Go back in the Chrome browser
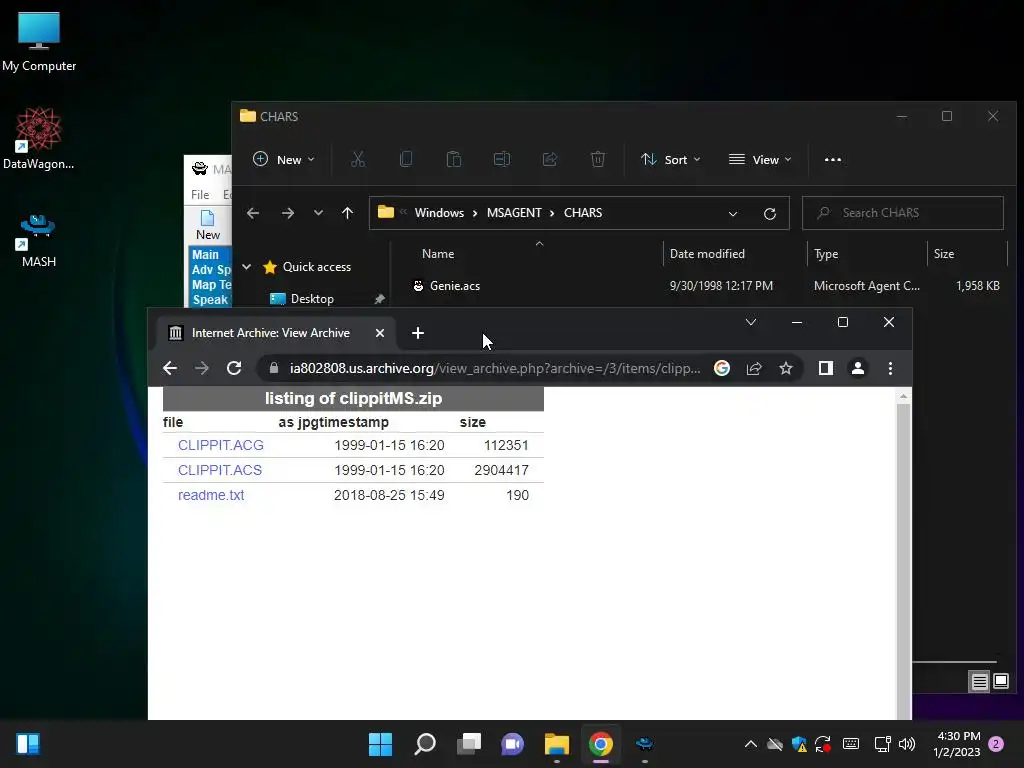This screenshot has height=768, width=1024. pyautogui.click(x=170, y=368)
